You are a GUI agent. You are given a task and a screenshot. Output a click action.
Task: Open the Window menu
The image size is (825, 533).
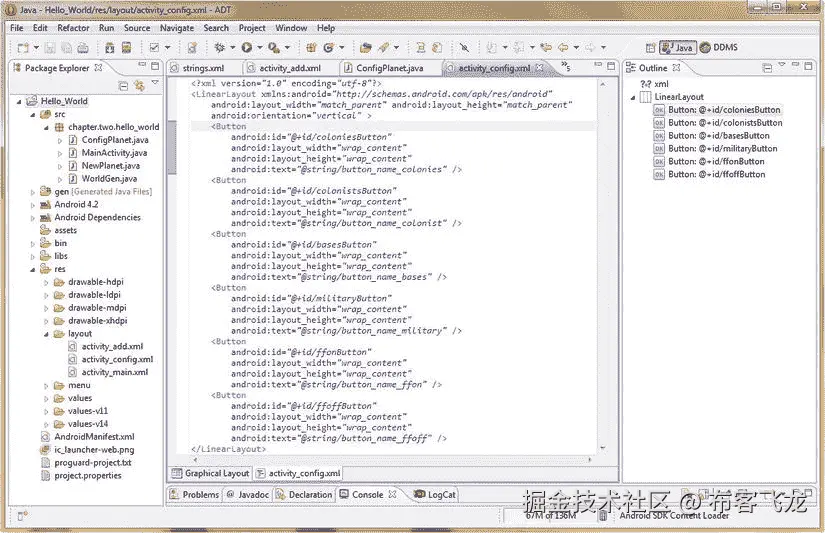click(x=291, y=28)
